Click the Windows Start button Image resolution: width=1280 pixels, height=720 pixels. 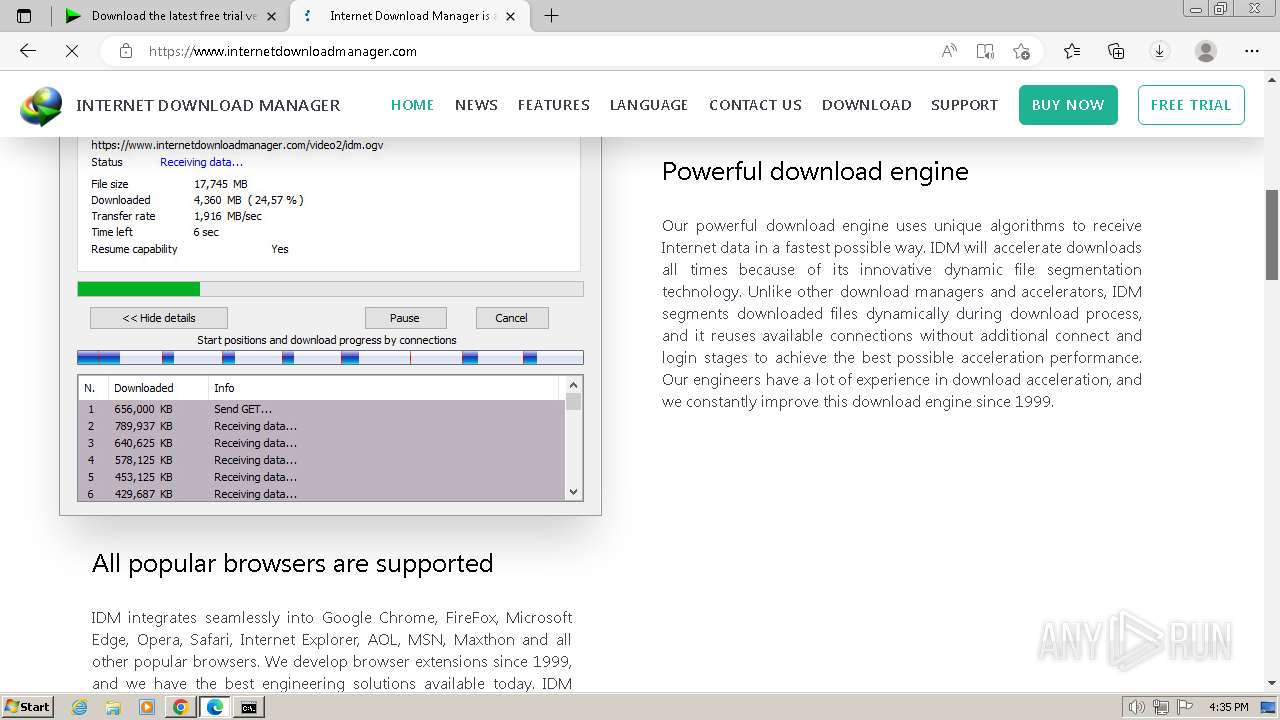tap(28, 707)
